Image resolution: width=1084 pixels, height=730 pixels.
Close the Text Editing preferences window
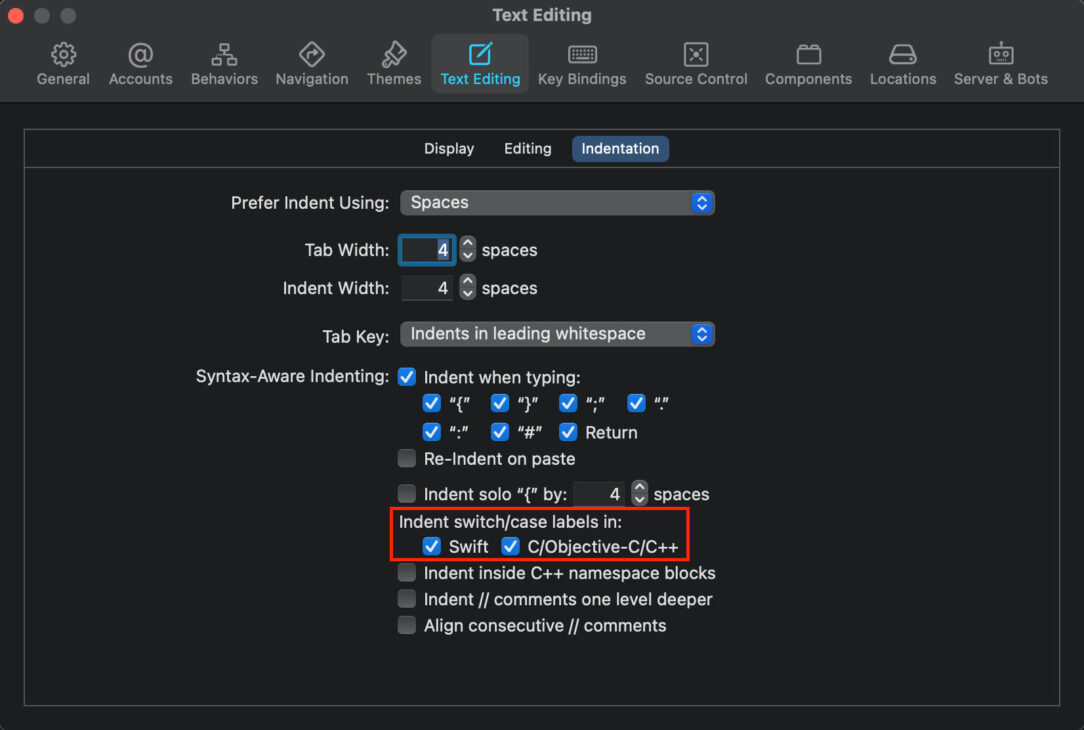pos(15,15)
